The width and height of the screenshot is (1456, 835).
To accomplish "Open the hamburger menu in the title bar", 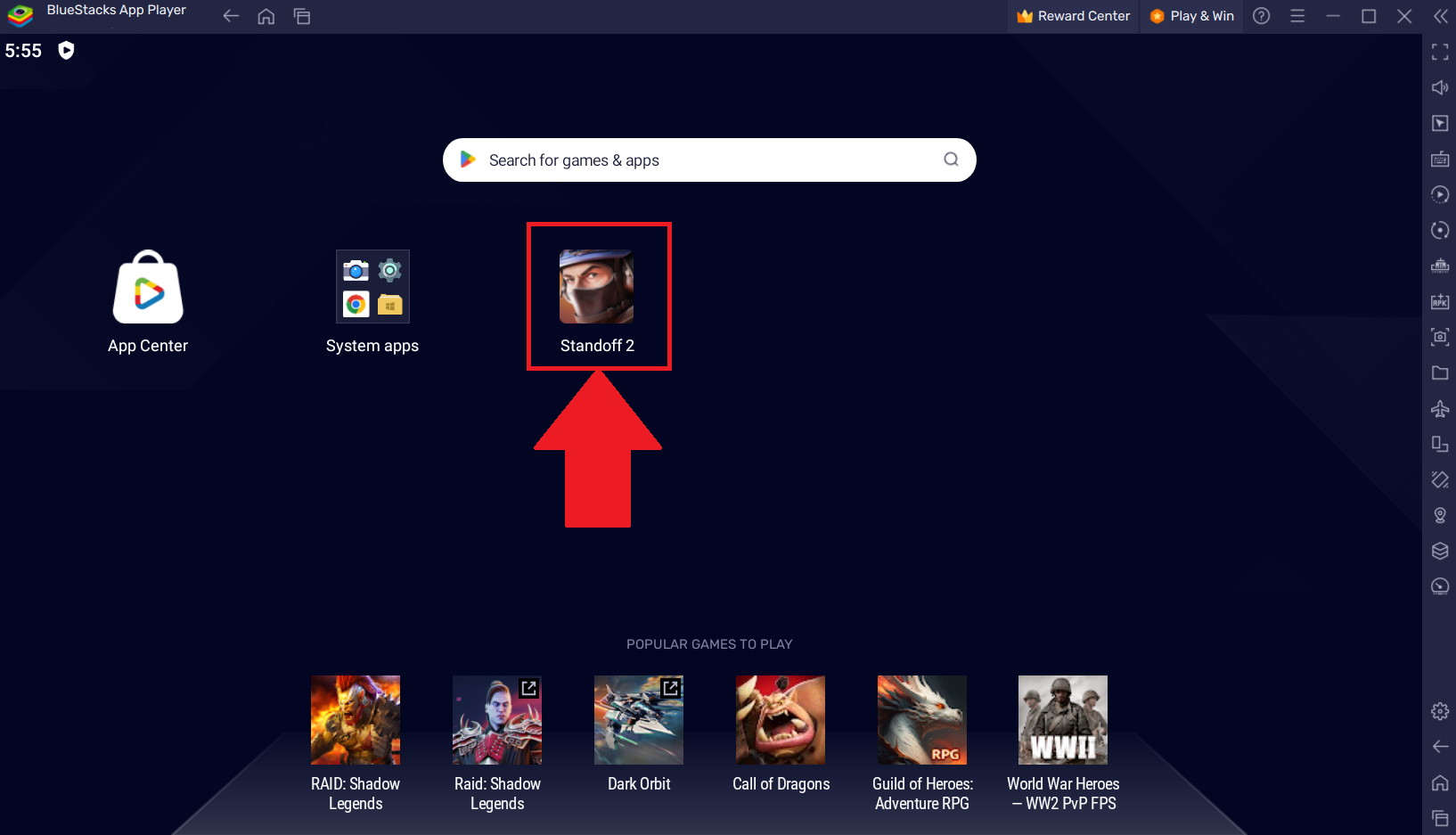I will [1297, 15].
